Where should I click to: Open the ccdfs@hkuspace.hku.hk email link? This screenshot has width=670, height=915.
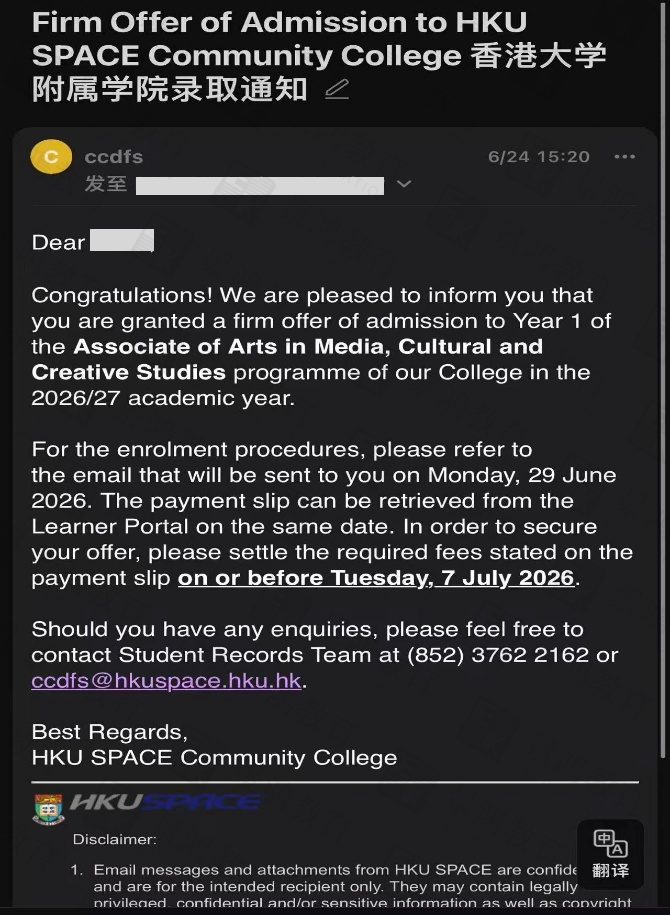pyautogui.click(x=166, y=680)
